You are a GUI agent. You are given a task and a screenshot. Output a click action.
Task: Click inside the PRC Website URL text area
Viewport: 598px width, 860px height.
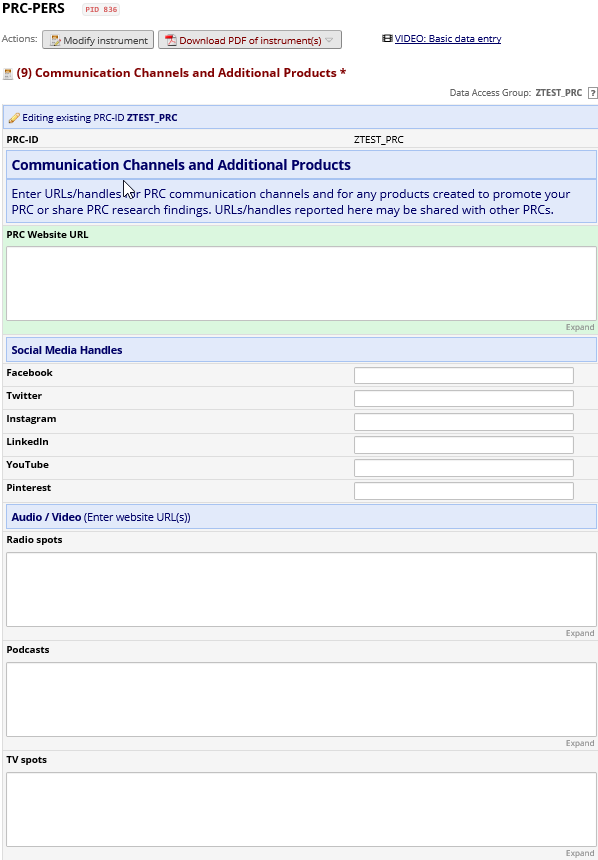(301, 284)
